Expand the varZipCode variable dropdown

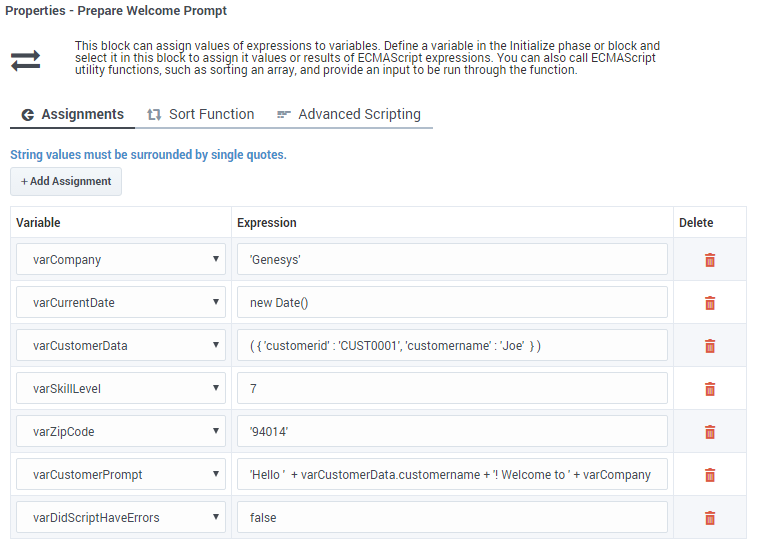click(x=120, y=432)
